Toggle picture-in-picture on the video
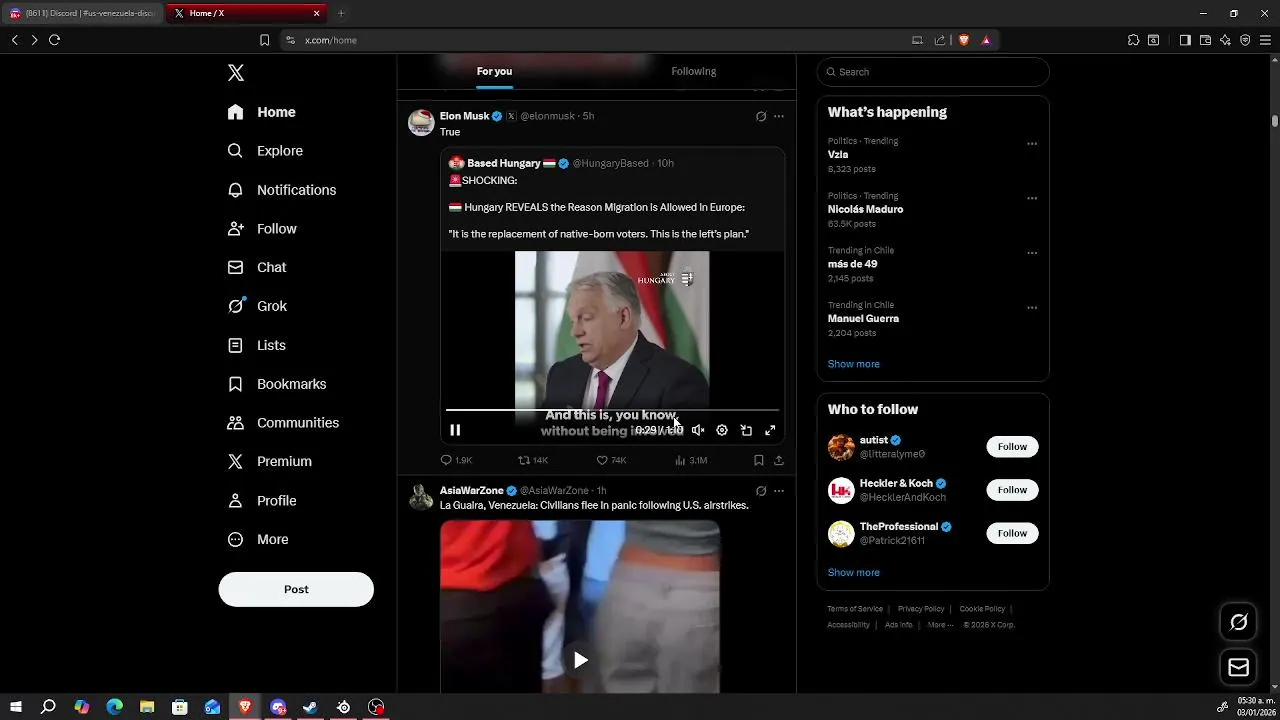This screenshot has height=720, width=1280. click(746, 430)
